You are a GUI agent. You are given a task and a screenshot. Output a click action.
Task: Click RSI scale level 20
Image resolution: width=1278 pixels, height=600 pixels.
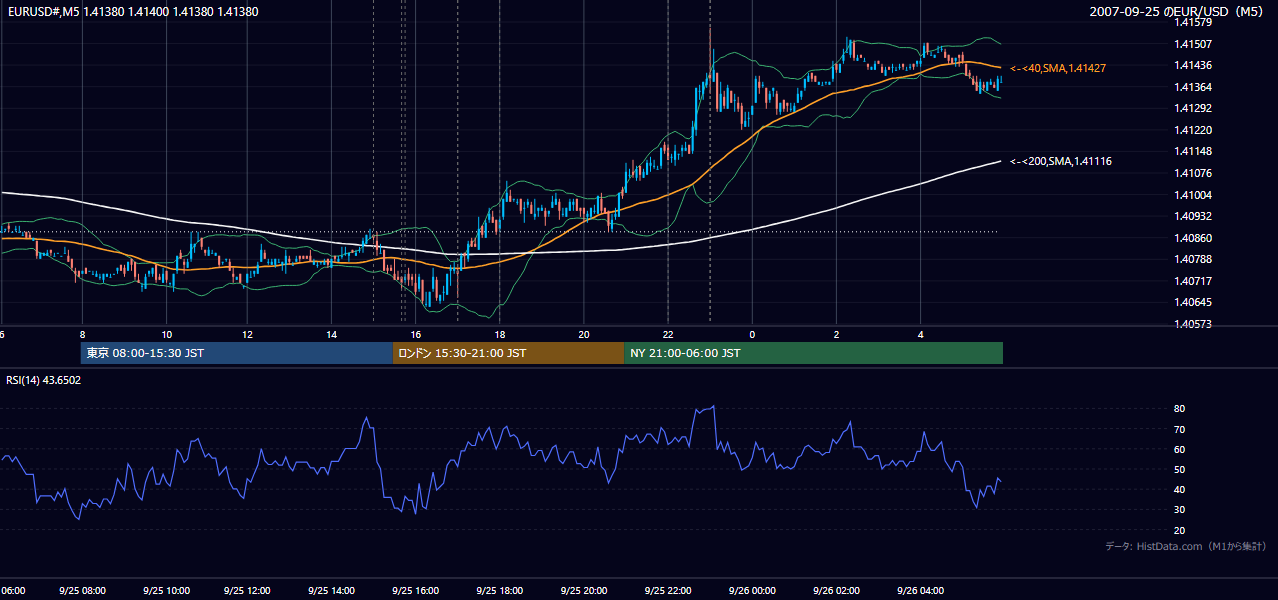(x=1180, y=531)
